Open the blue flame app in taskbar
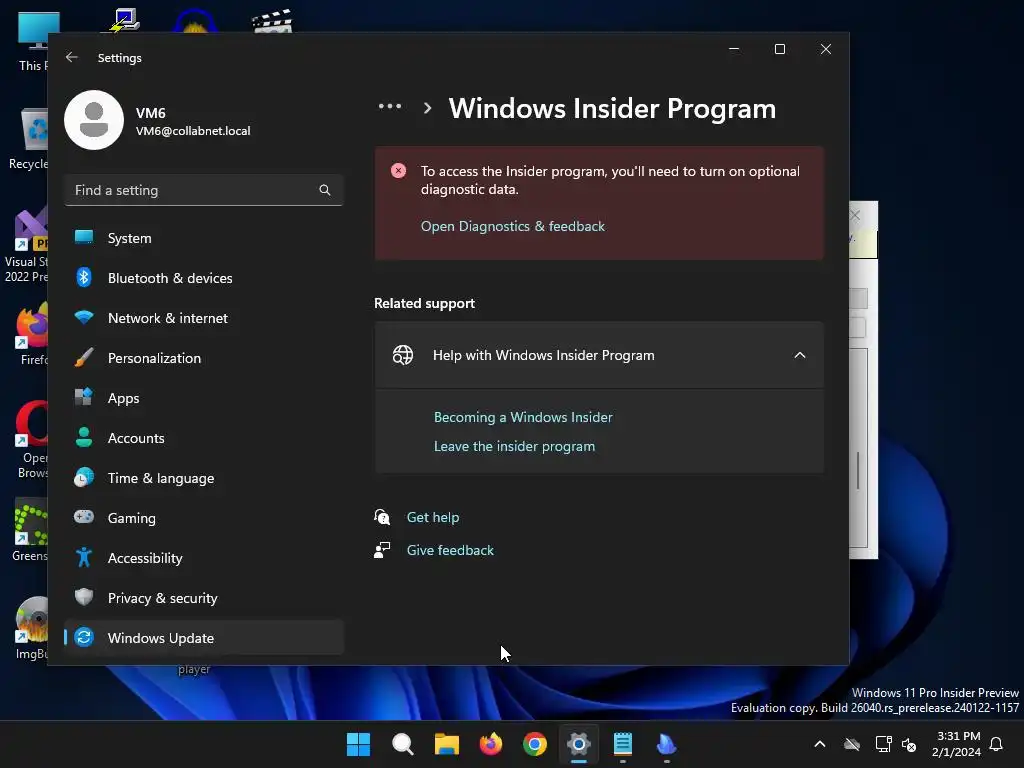1024x768 pixels. (667, 744)
